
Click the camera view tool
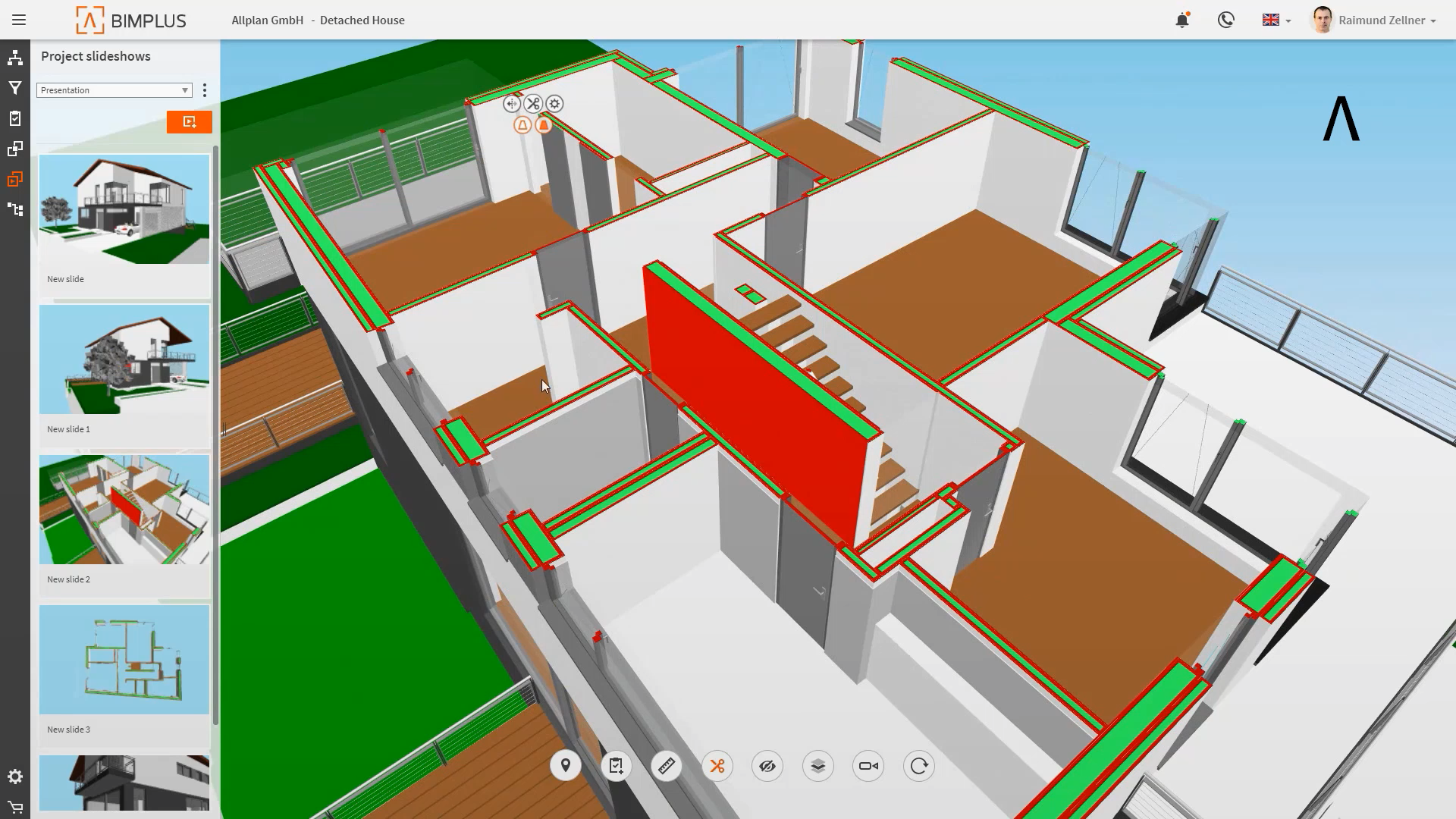[x=868, y=766]
